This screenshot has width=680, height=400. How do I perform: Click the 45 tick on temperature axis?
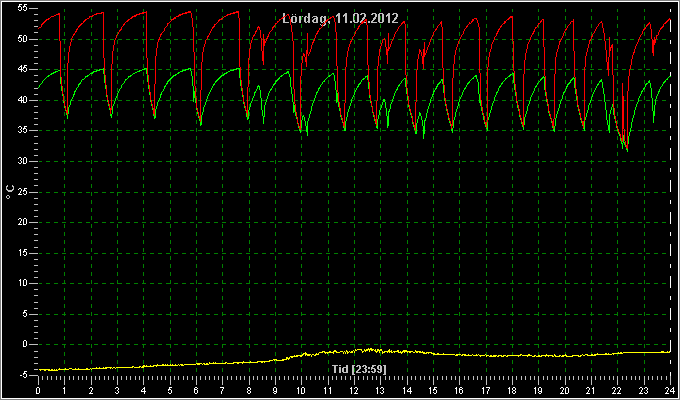tap(27, 69)
